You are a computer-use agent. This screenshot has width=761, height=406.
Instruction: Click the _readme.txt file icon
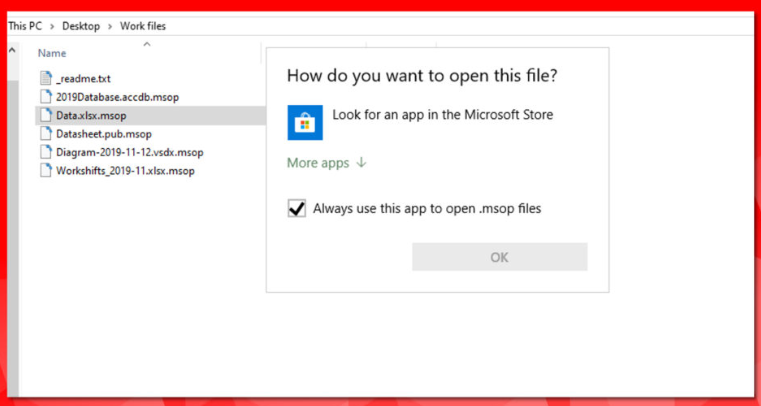pos(46,78)
